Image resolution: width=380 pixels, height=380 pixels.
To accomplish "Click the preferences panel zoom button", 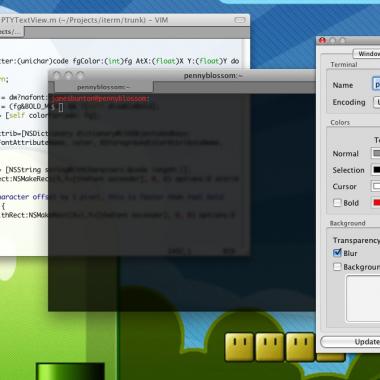I will tap(343, 41).
